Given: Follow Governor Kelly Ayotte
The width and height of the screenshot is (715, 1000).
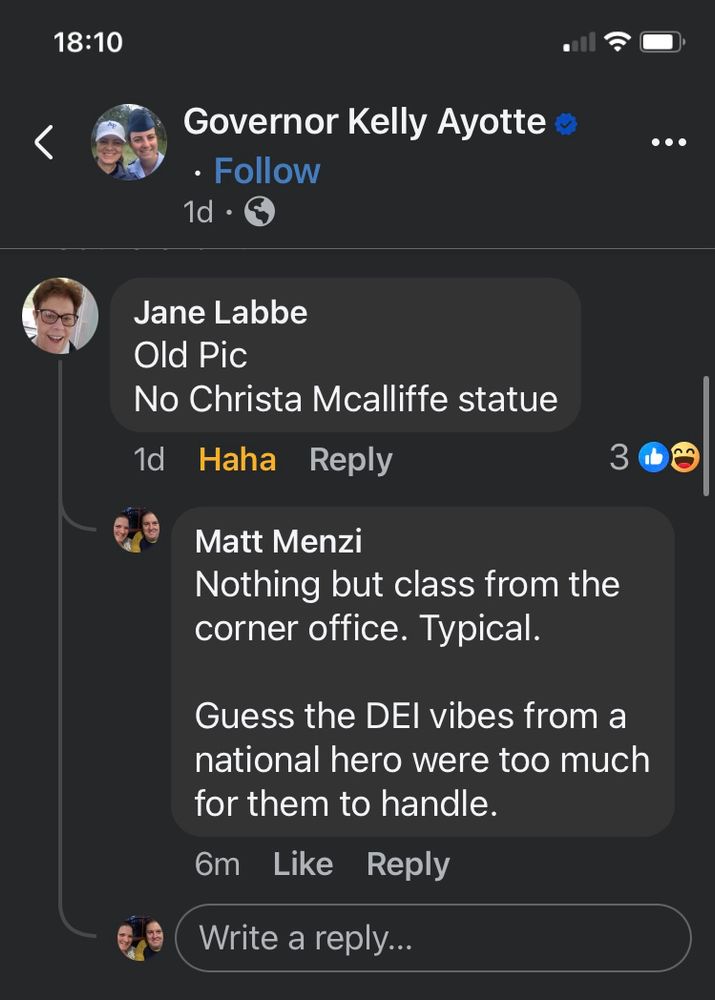Looking at the screenshot, I should (266, 171).
